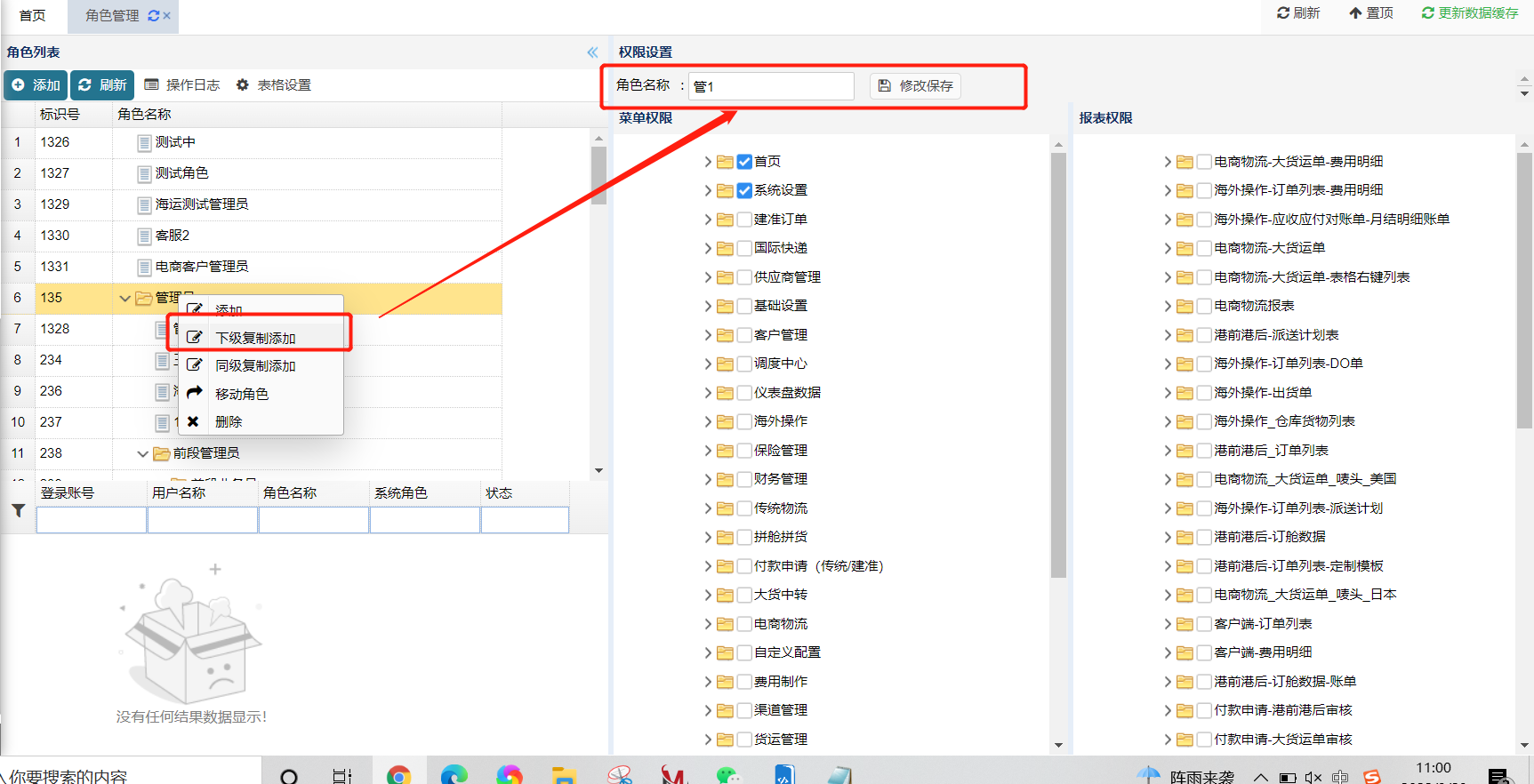Check the 建淮订单 checkbox
This screenshot has width=1534, height=784.
[744, 220]
